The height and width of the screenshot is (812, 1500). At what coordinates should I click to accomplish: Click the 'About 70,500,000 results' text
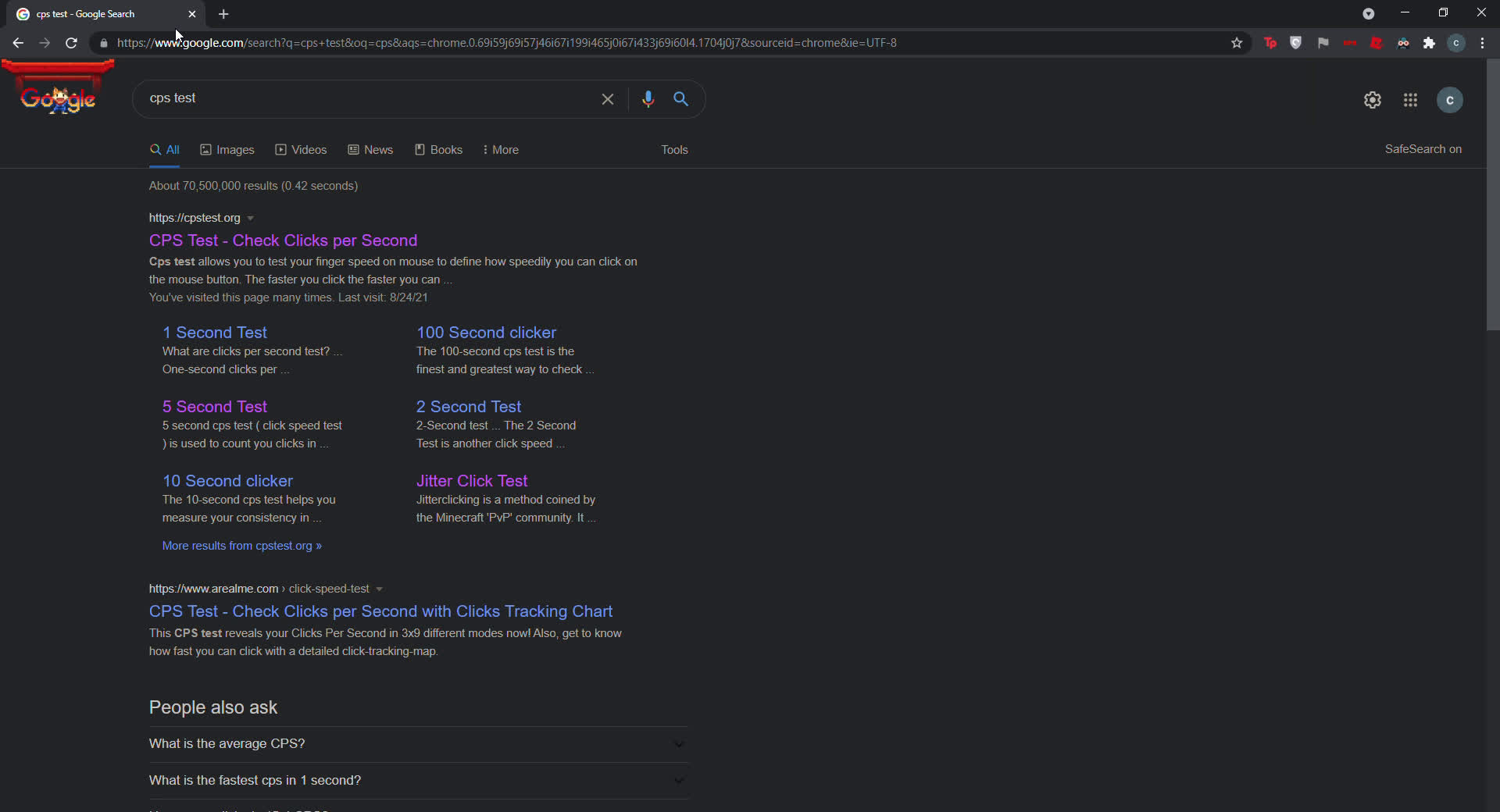(x=253, y=186)
